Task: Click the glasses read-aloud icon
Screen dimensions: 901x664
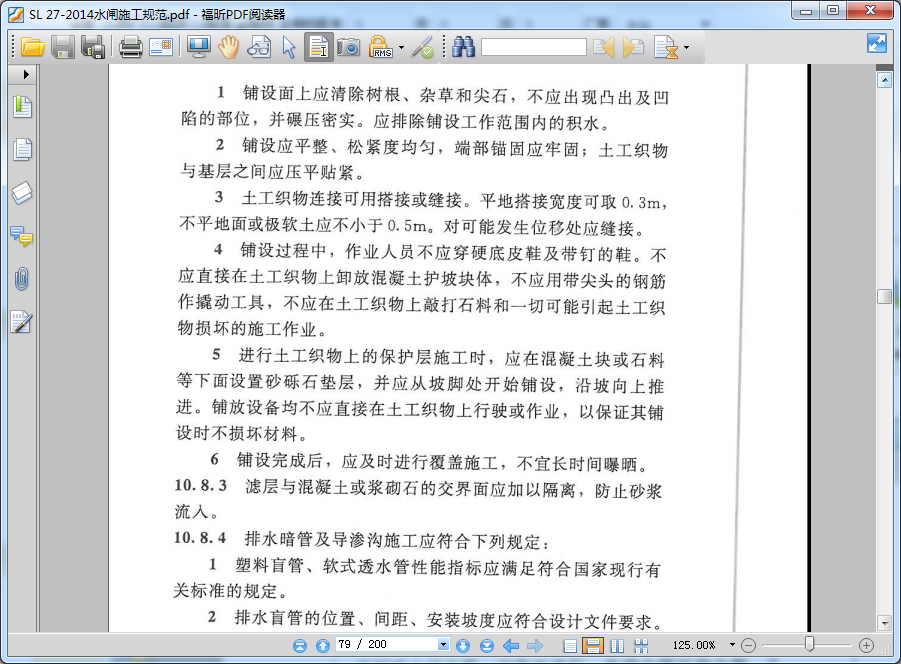Action: pyautogui.click(x=259, y=47)
